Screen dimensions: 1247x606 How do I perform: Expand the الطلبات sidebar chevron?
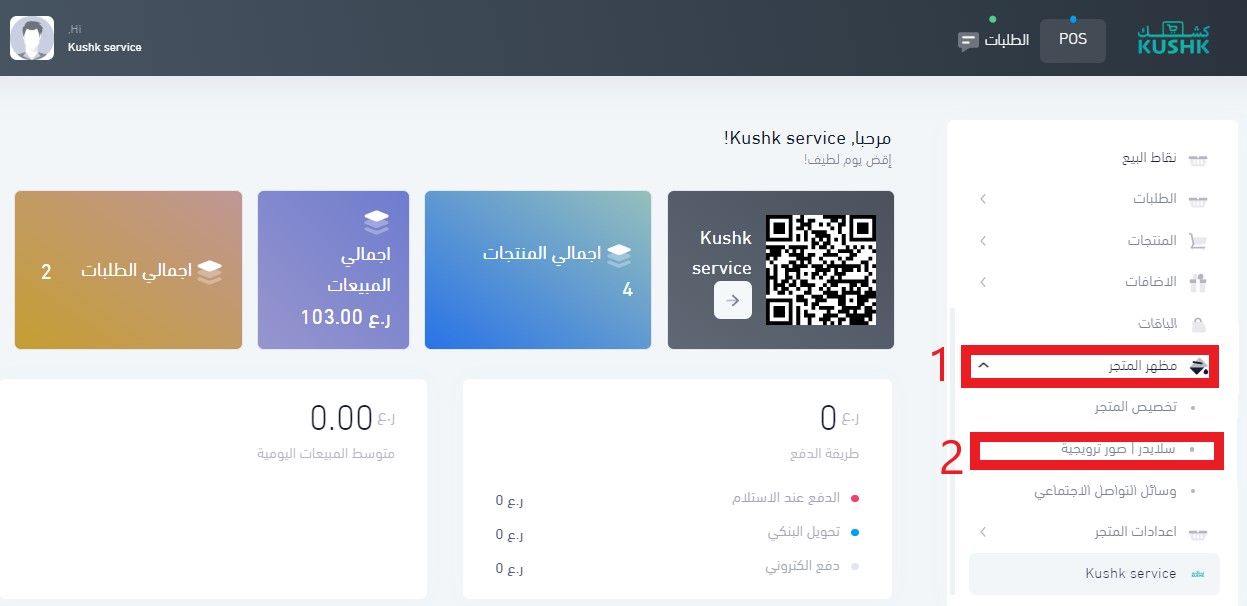(983, 199)
